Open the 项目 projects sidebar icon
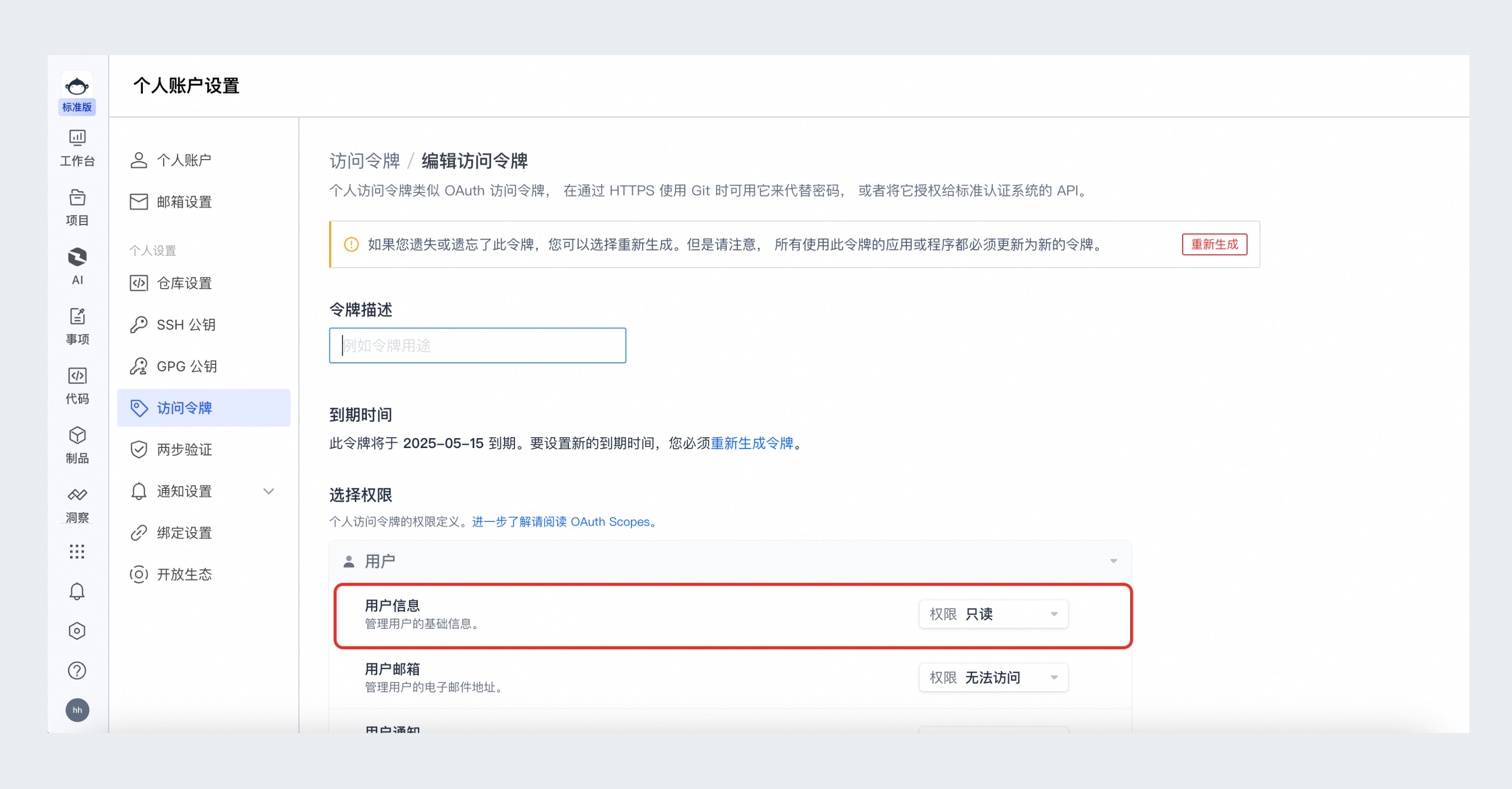This screenshot has width=1512, height=789. pyautogui.click(x=77, y=207)
